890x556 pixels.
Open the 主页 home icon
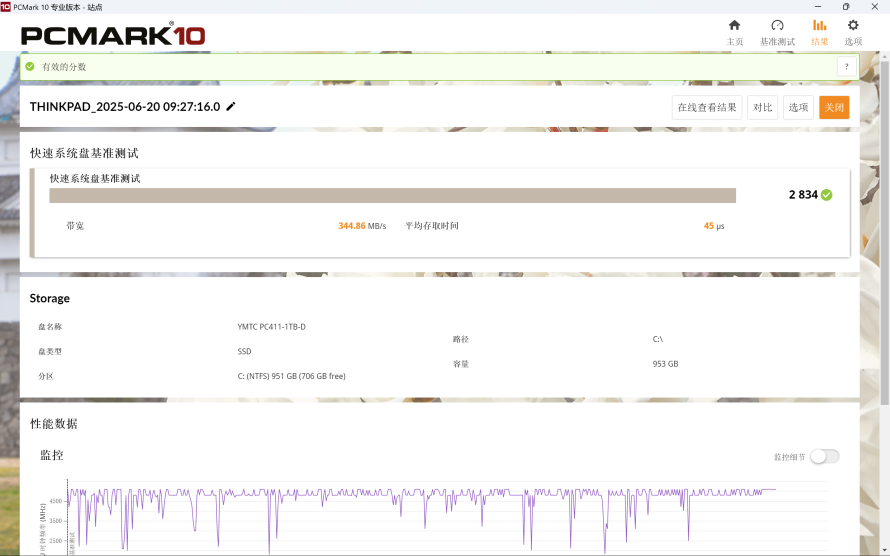734,25
